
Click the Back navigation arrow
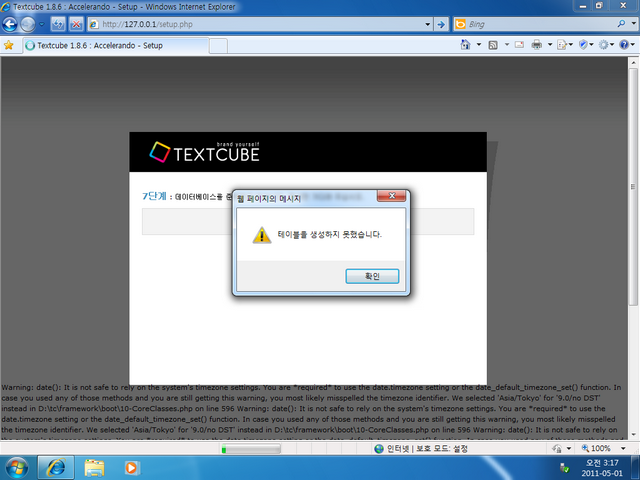coord(10,24)
